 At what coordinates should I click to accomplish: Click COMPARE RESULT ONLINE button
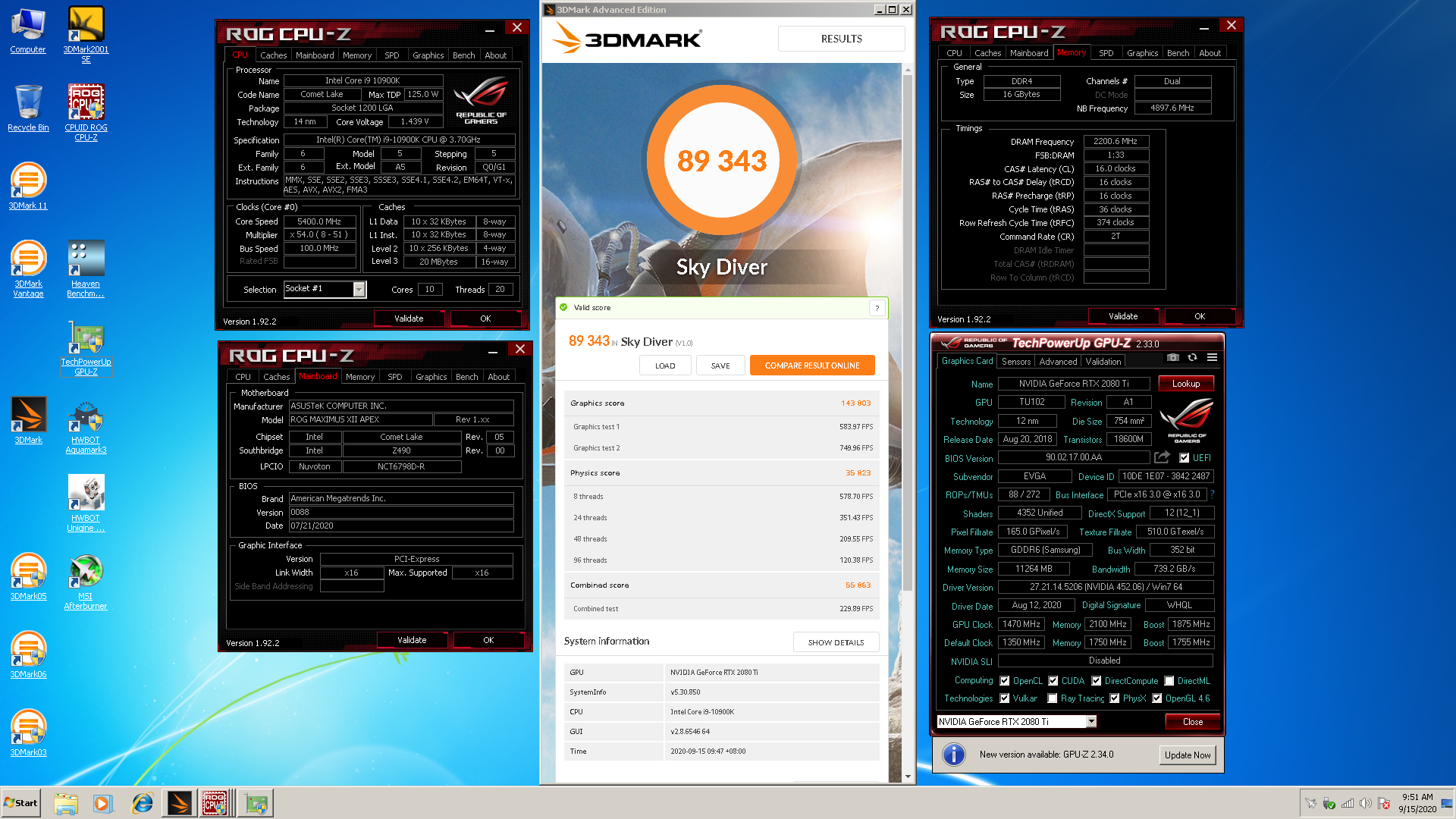click(x=812, y=366)
